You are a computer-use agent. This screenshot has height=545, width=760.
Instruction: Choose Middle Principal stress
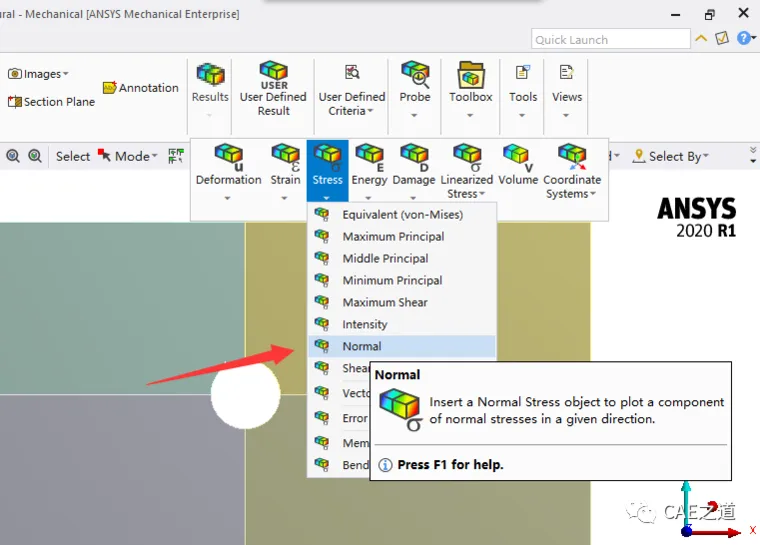coord(402,258)
